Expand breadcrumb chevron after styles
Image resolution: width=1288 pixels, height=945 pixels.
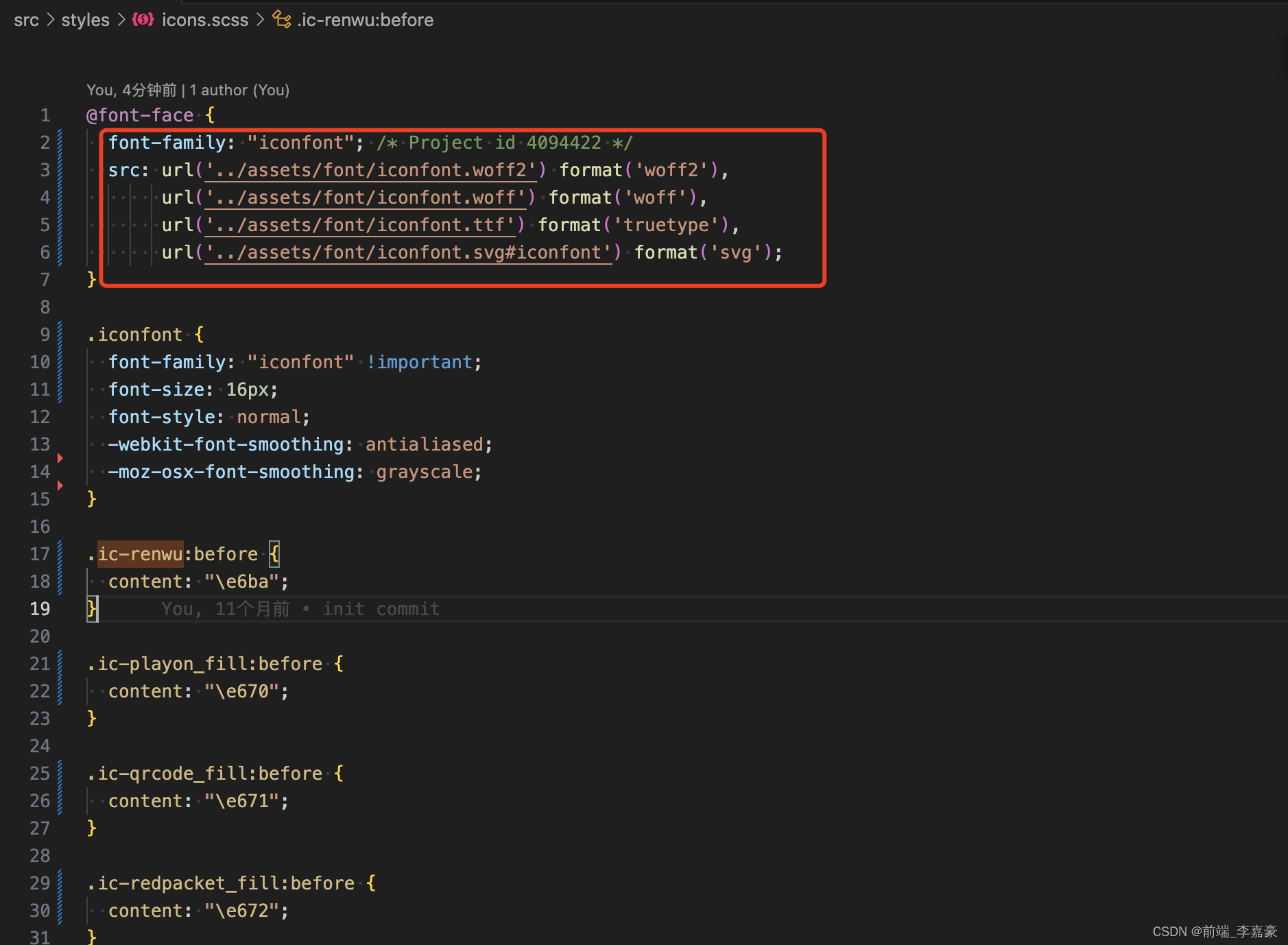(121, 20)
